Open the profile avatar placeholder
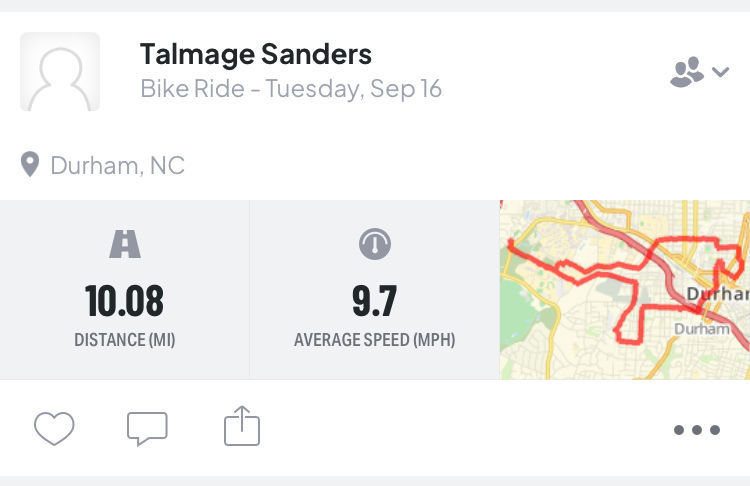750x486 pixels. [60, 72]
